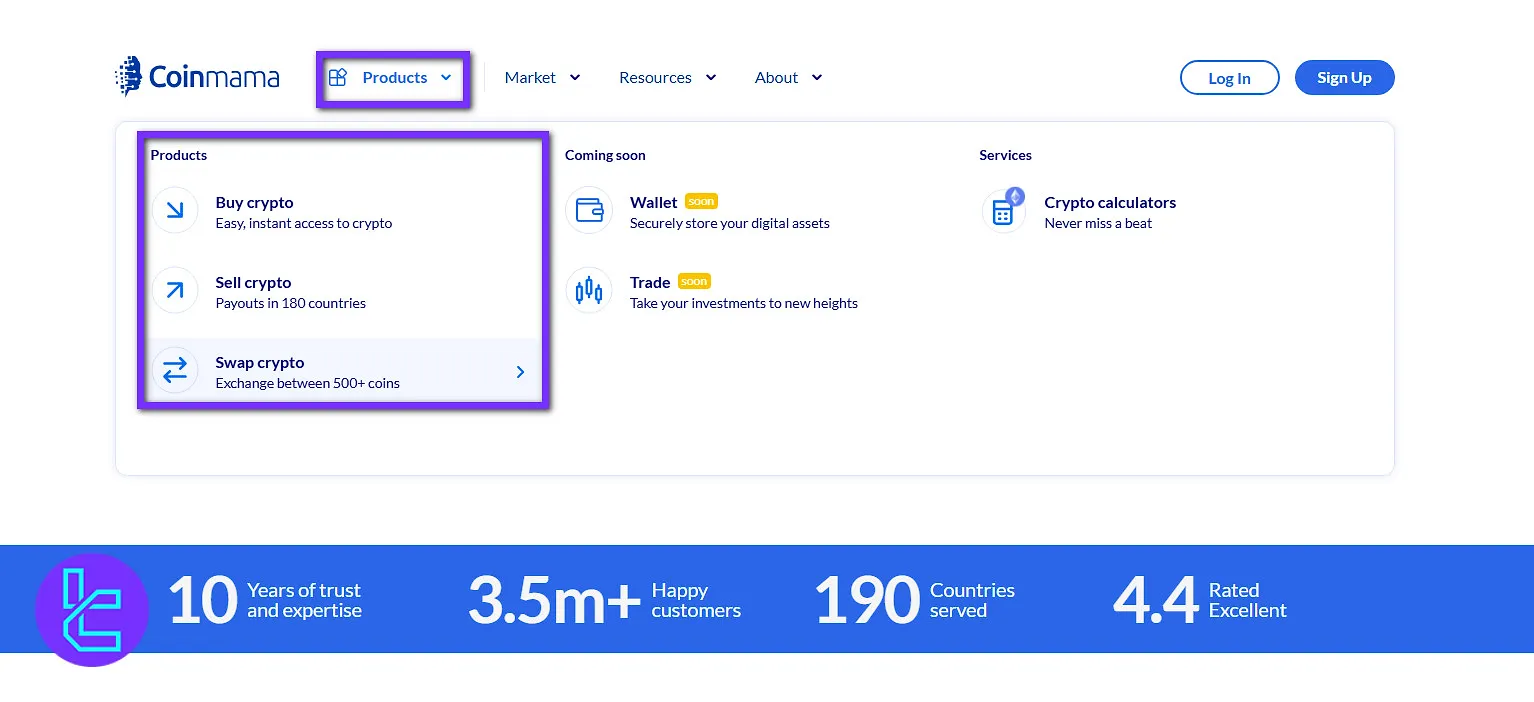The height and width of the screenshot is (702, 1534).
Task: Click the Log In button
Action: 1229,78
